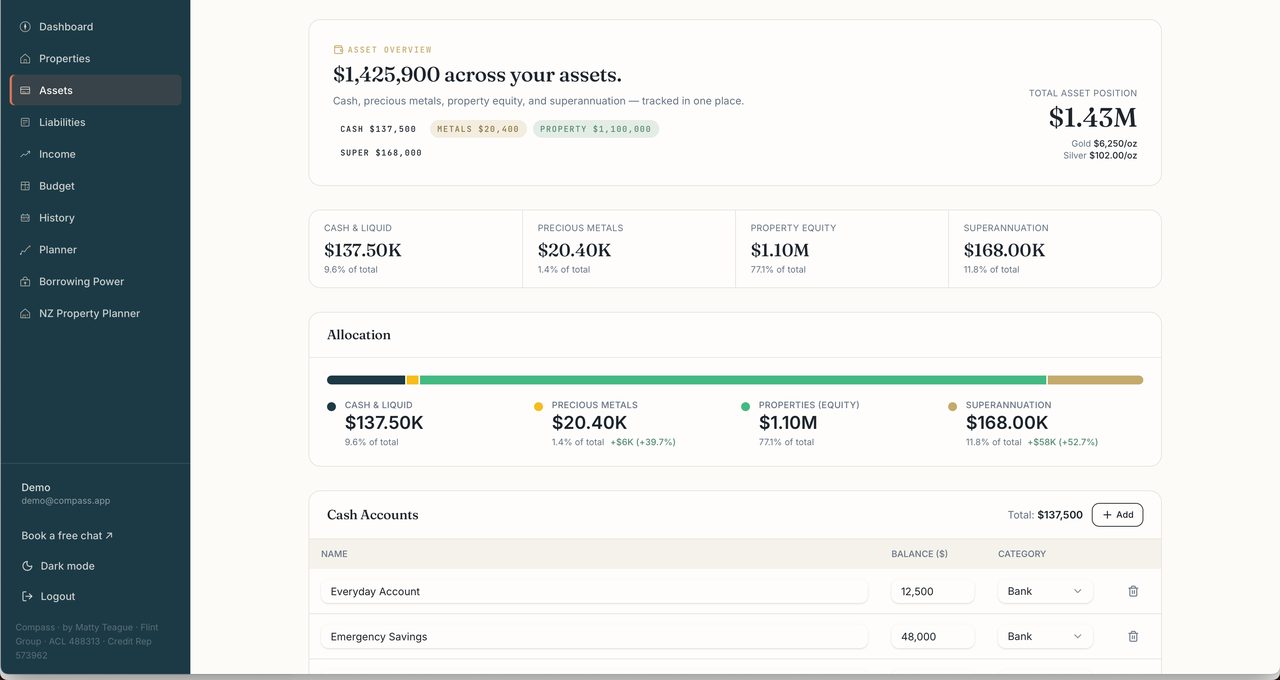Click the SUPER $168,000 chip
Viewport: 1280px width, 680px height.
(381, 153)
